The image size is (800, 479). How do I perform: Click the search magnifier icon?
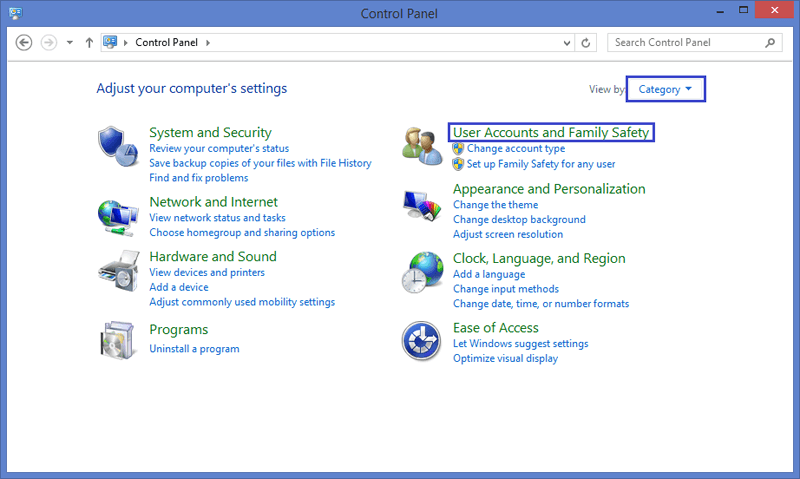click(770, 43)
